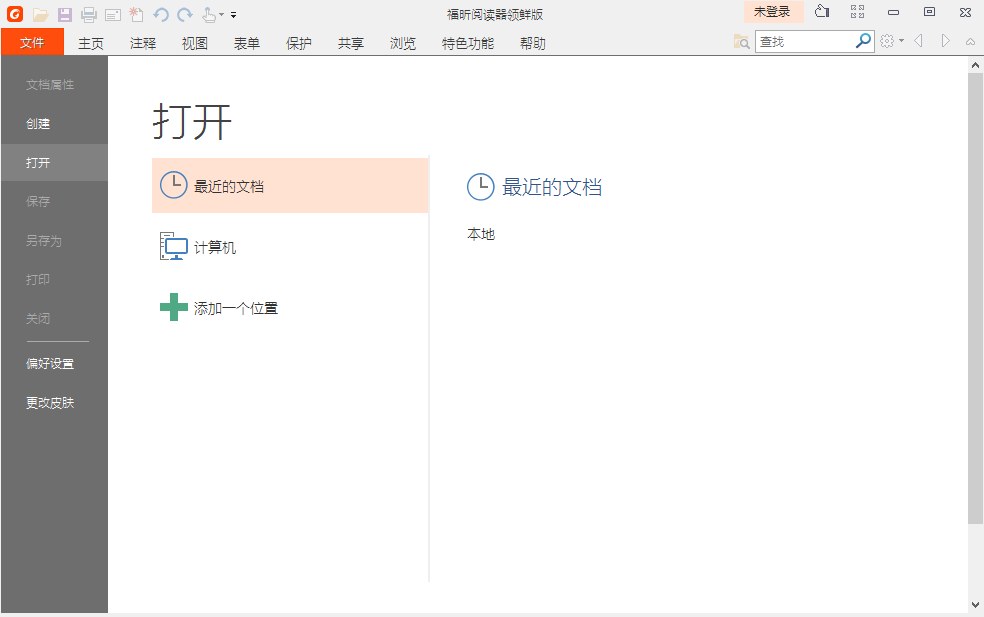Click the clock icon beside 最近的文档
Screen dimensions: 984x617
[172, 186]
